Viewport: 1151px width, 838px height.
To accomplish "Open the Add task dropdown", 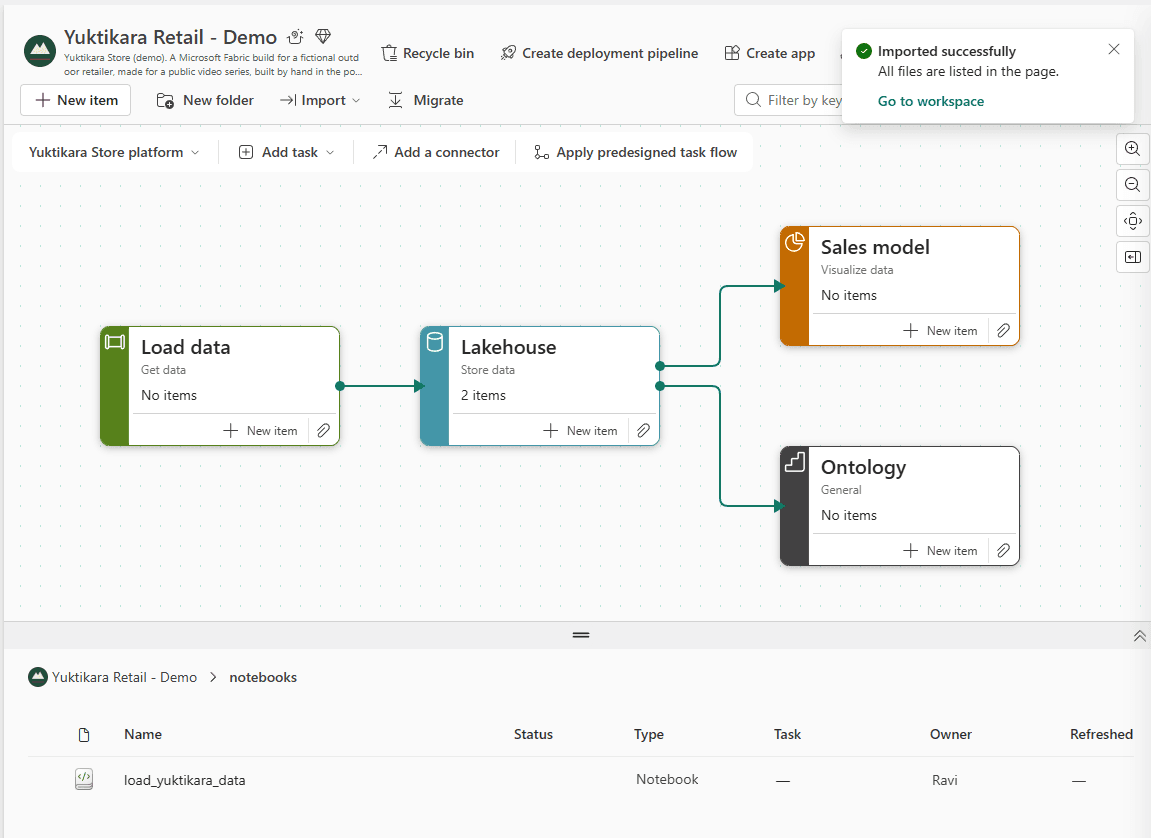I will click(287, 152).
